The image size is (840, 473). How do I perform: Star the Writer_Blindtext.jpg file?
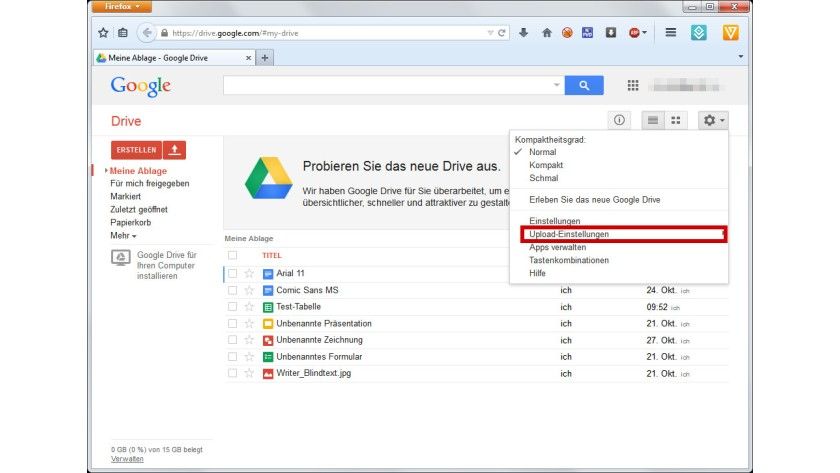click(x=249, y=373)
